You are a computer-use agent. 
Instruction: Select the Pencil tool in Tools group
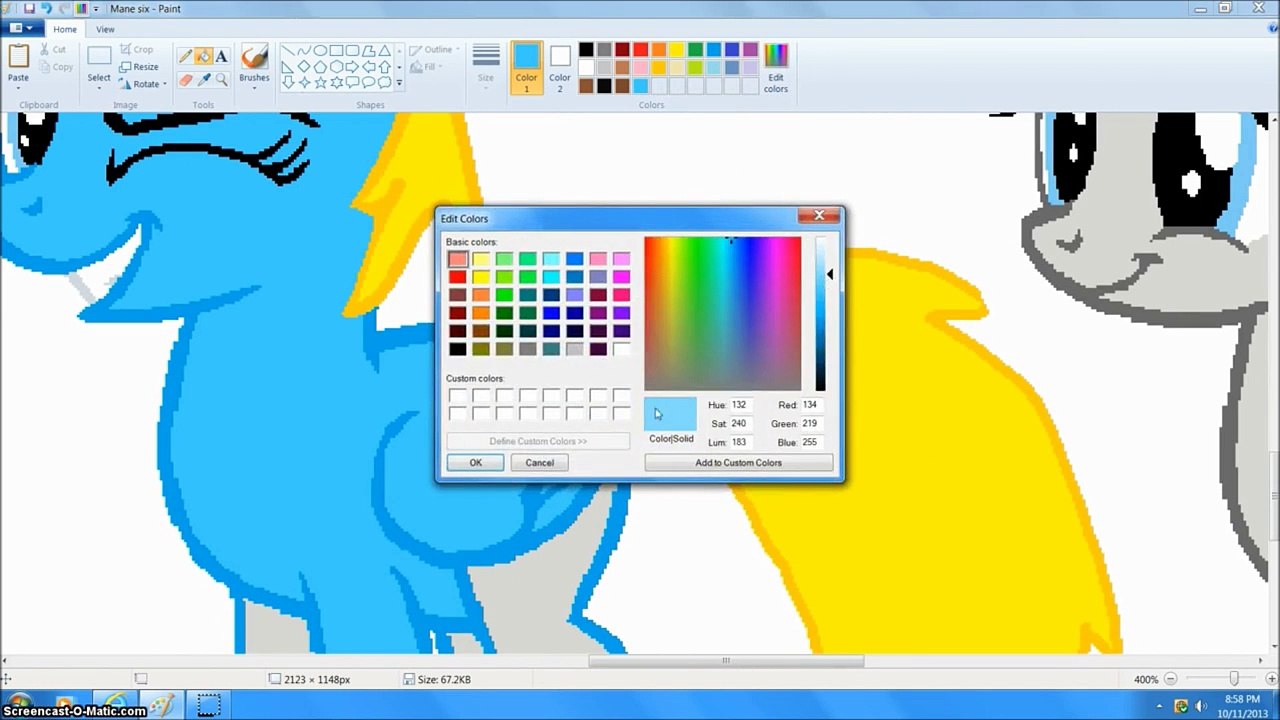pyautogui.click(x=186, y=57)
